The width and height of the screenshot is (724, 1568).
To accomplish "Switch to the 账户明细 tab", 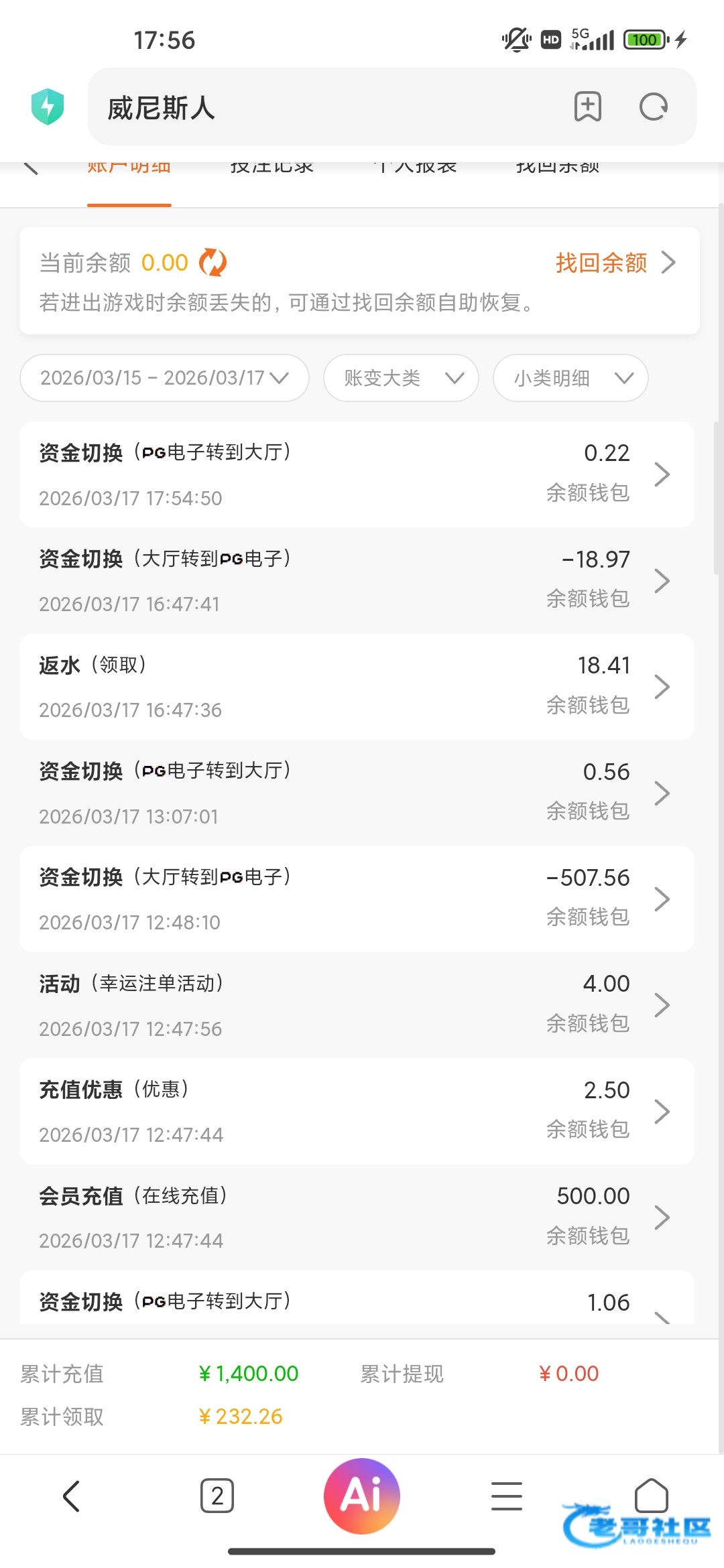I will click(x=129, y=168).
